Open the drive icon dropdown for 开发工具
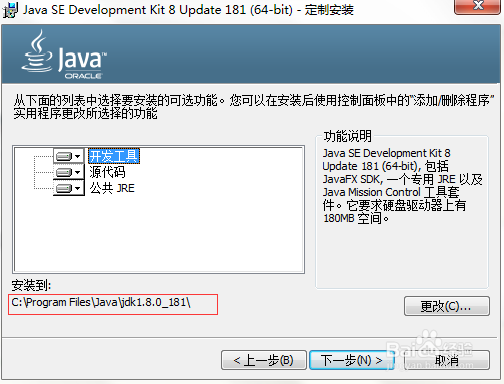Screen dimensions: 504x384 (x=69, y=156)
